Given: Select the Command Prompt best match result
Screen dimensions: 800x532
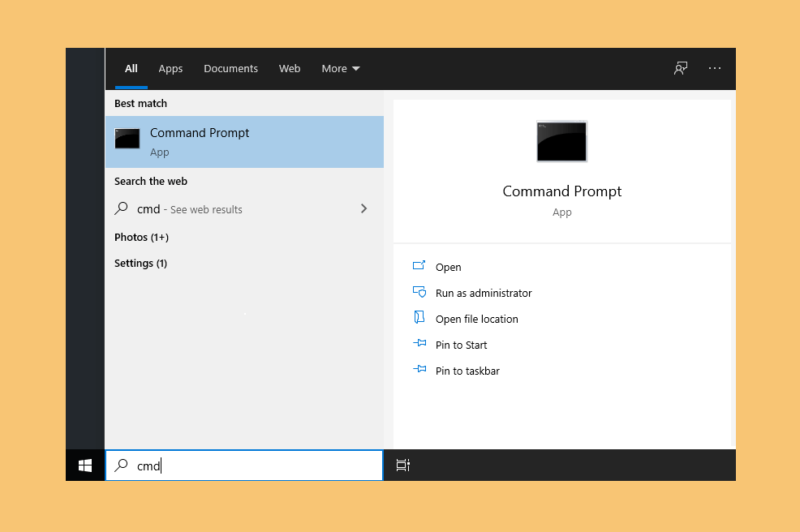Looking at the screenshot, I should coord(244,142).
